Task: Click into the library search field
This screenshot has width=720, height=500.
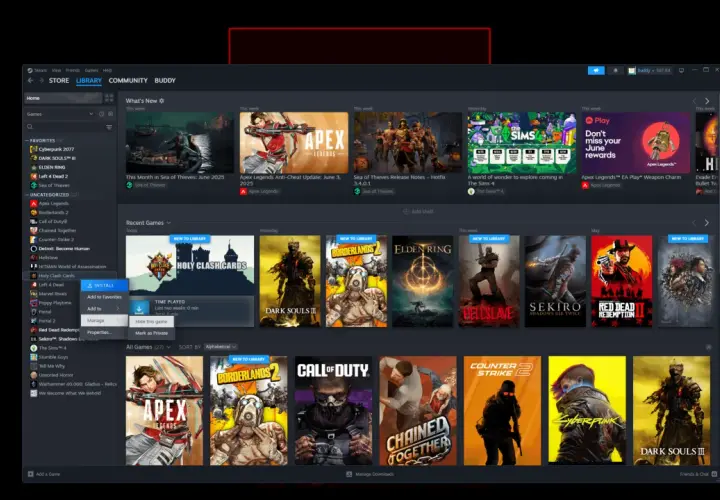Action: [64, 127]
